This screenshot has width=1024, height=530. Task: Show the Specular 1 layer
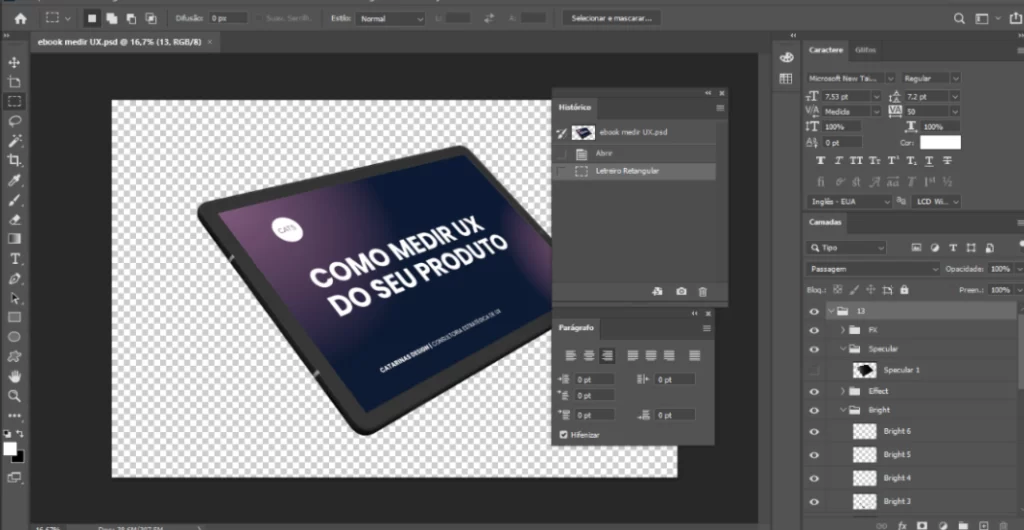(814, 370)
